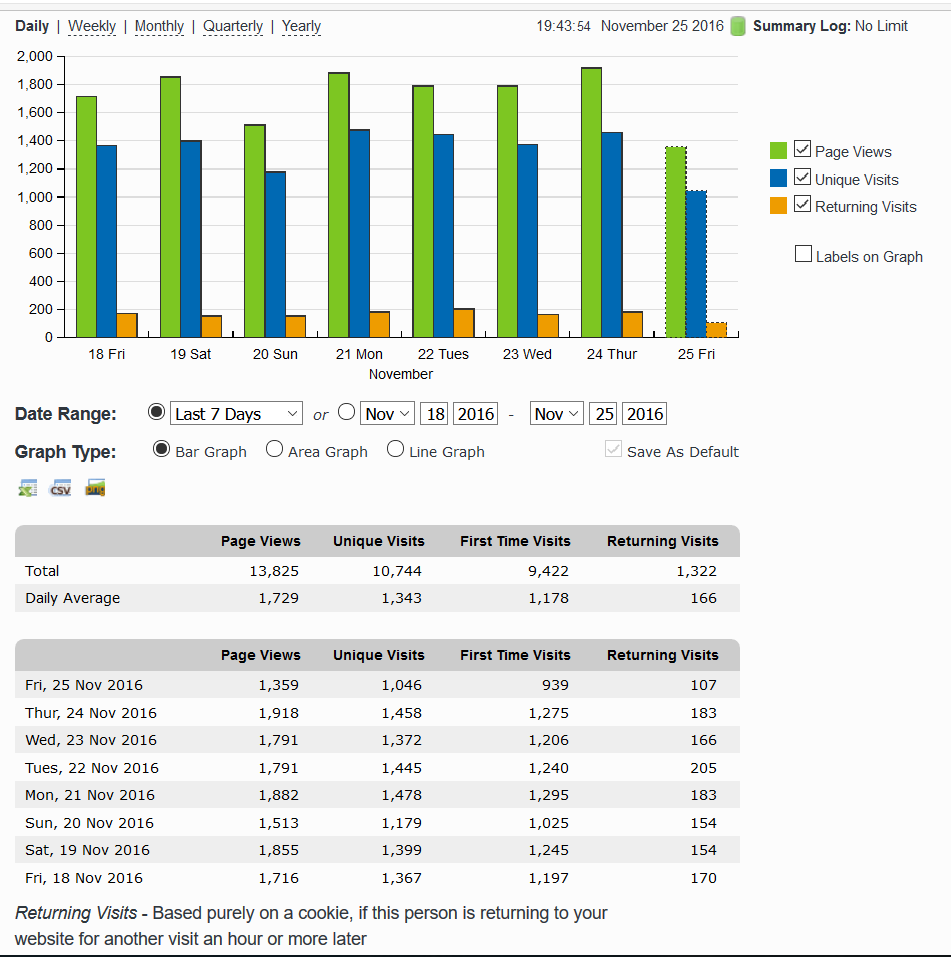The image size is (951, 957).
Task: Open the end month Nov dropdown
Action: [x=557, y=414]
